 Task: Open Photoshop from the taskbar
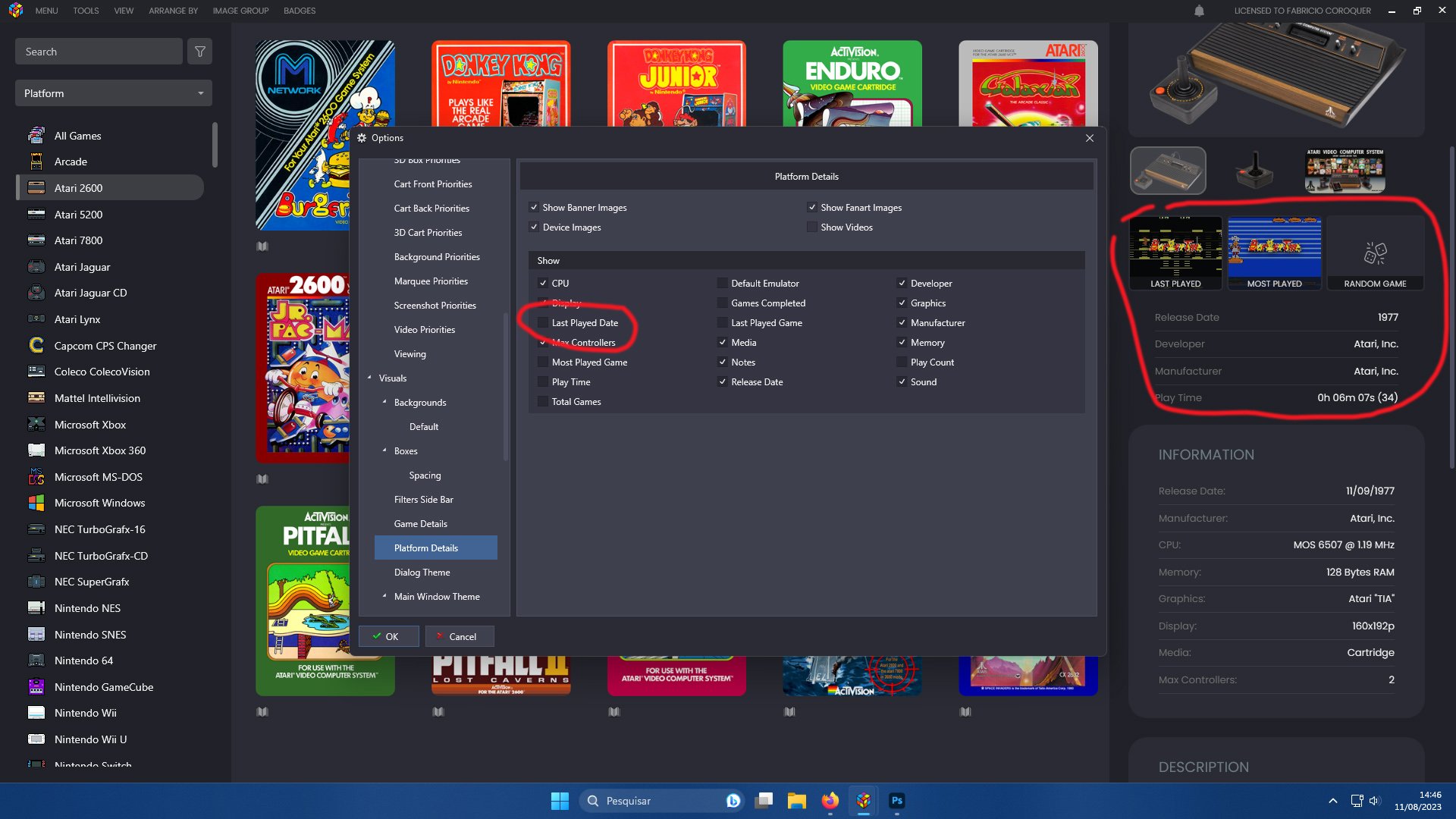[x=896, y=801]
